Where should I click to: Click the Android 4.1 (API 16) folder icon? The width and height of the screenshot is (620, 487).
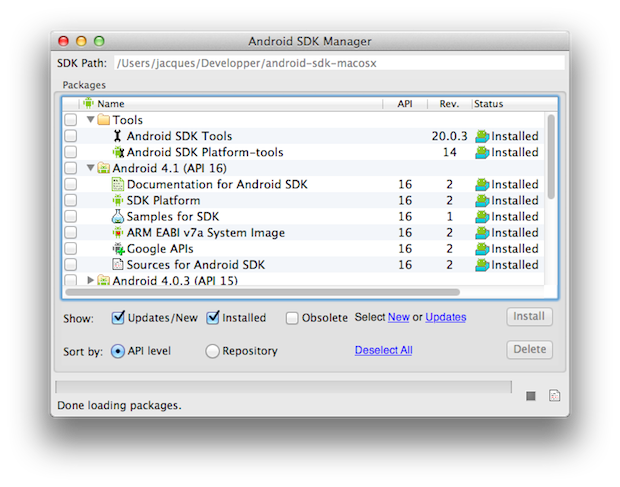[x=103, y=168]
